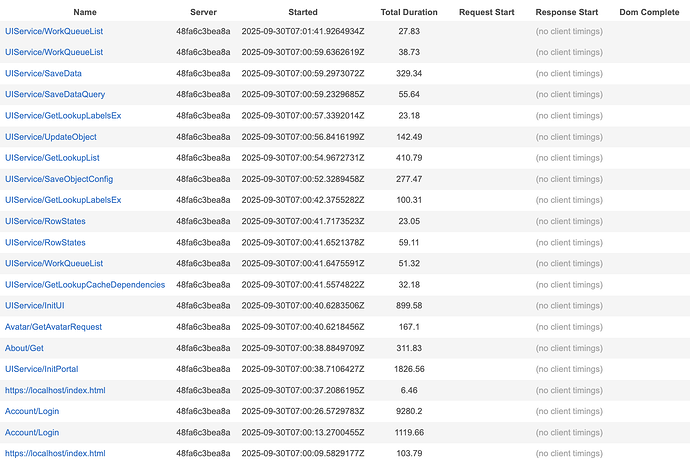Click the Avatar/GetAvatarRequest link

pyautogui.click(x=53, y=327)
